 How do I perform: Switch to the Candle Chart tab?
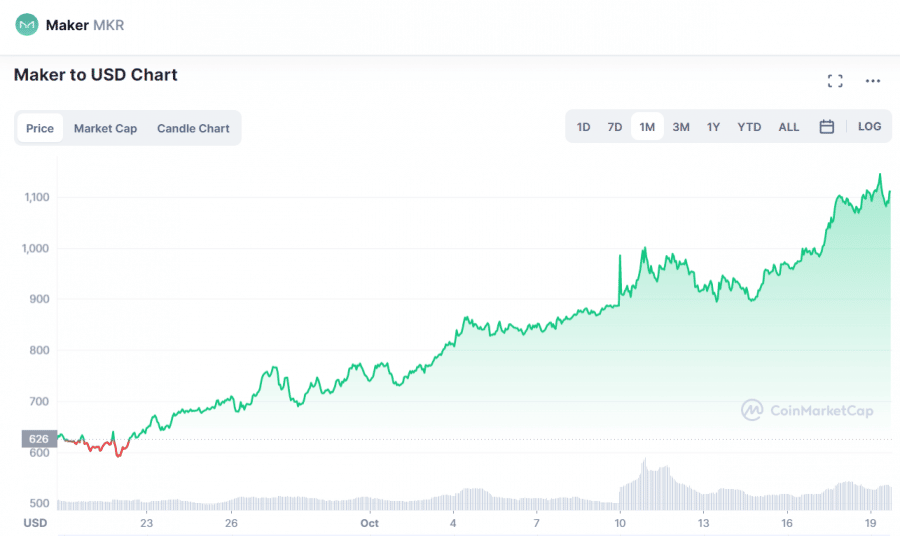coord(193,128)
